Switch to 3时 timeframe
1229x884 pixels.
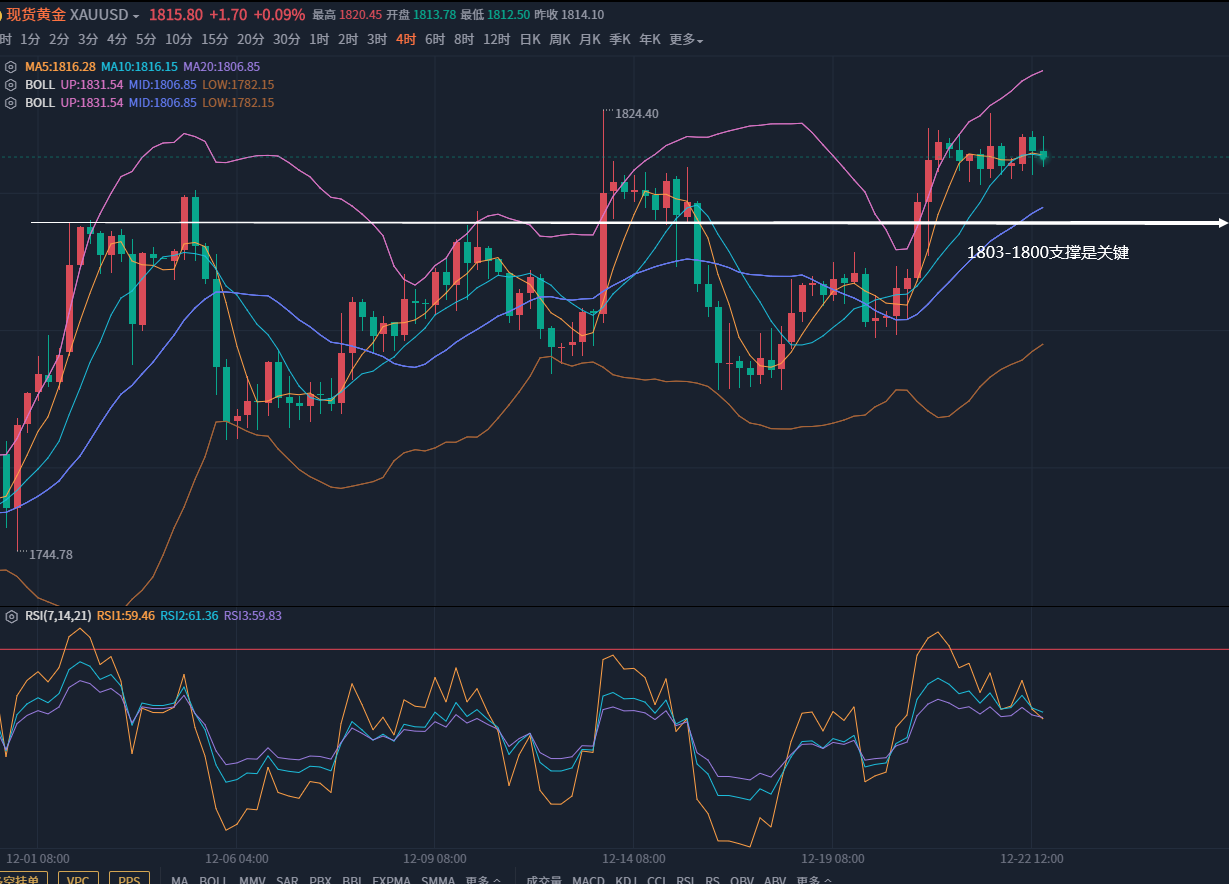pyautogui.click(x=377, y=40)
